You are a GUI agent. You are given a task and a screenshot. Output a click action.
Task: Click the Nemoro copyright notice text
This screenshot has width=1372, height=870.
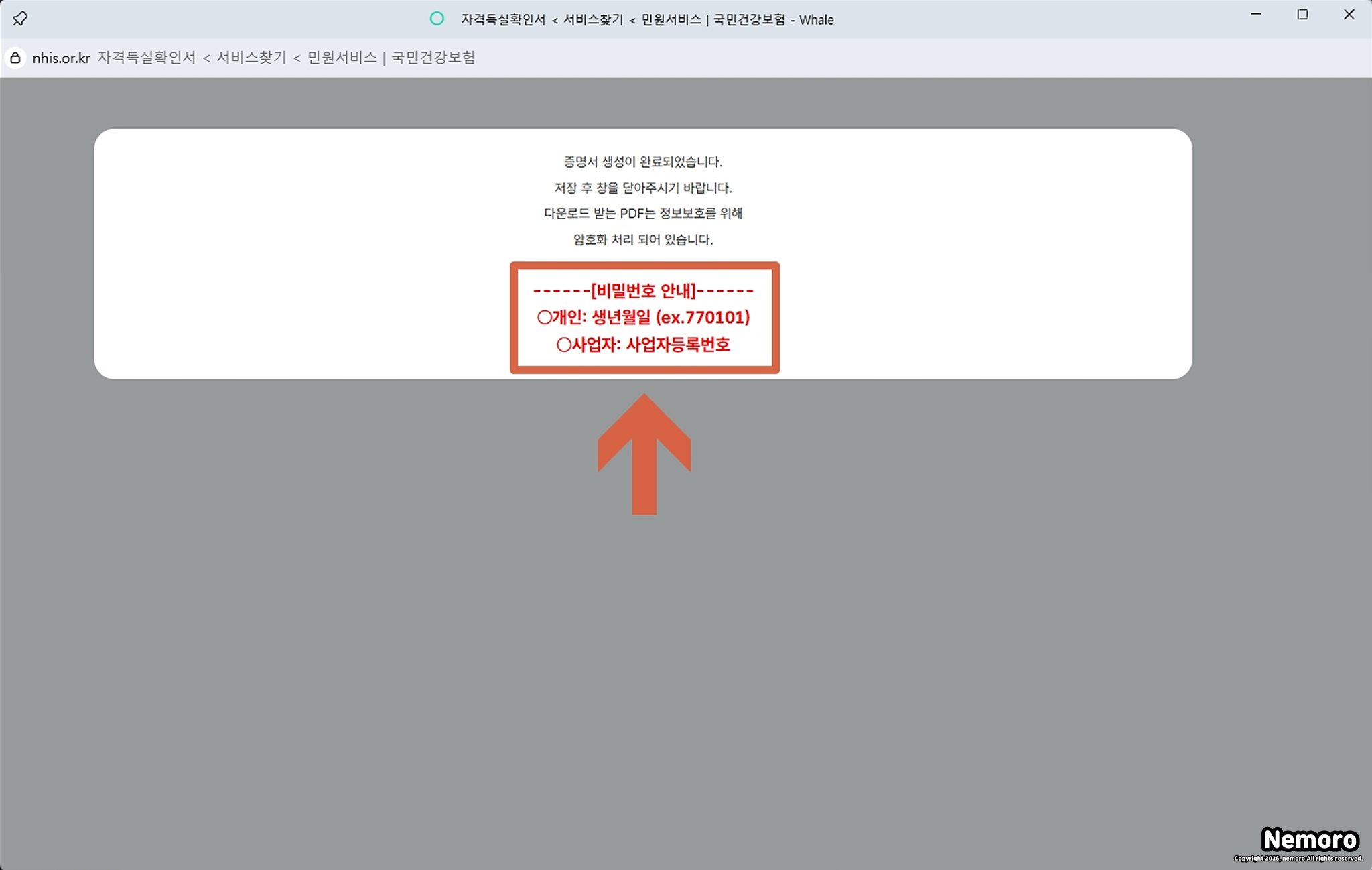click(x=1298, y=859)
